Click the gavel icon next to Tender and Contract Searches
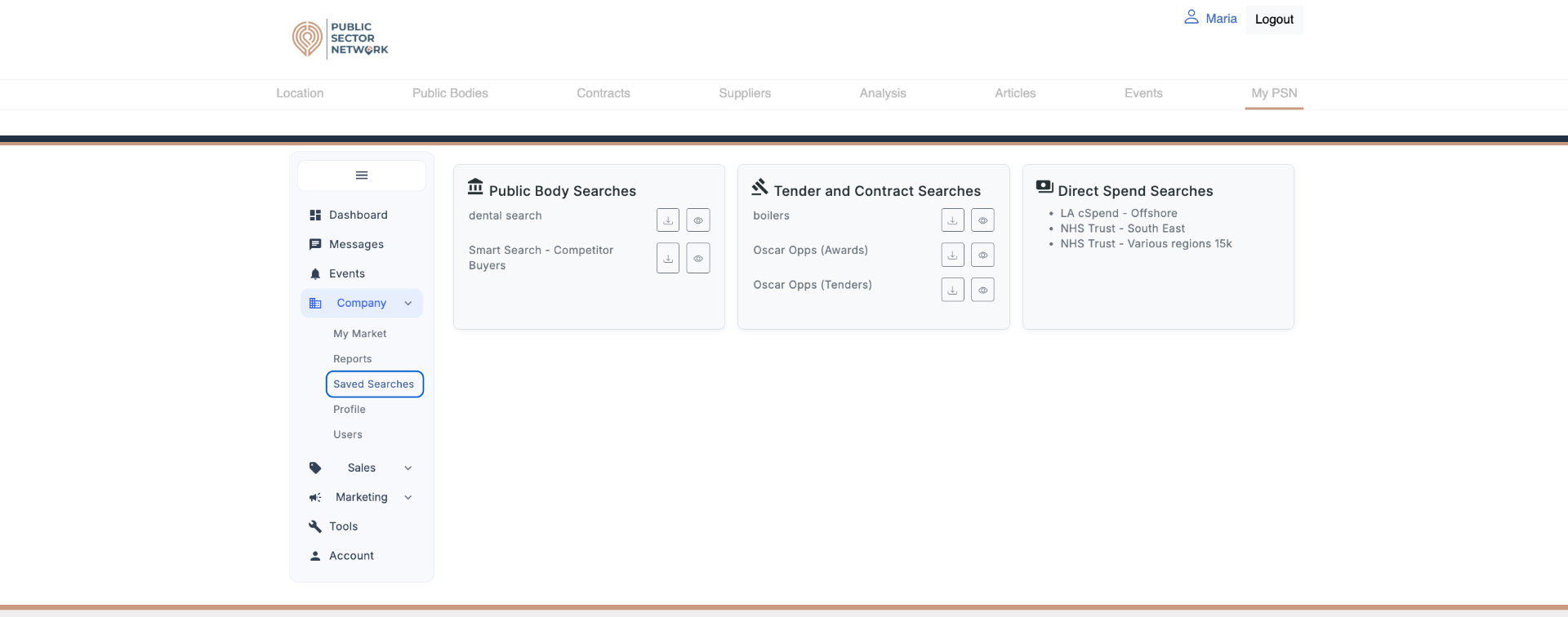 click(x=760, y=187)
